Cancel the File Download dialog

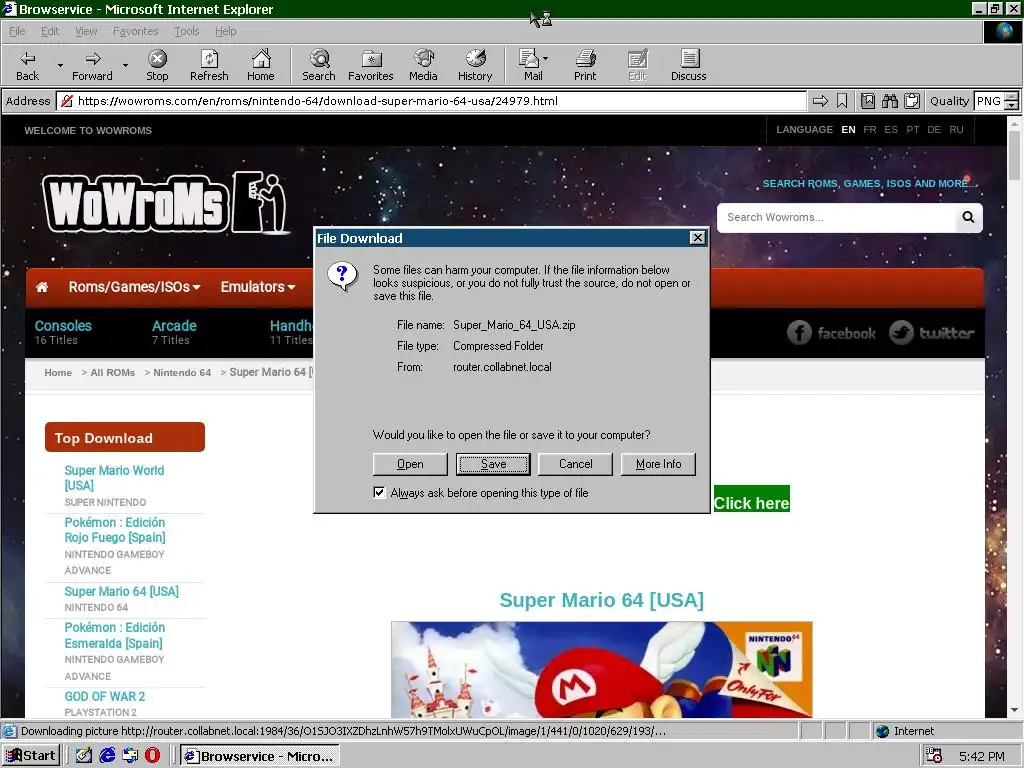point(575,464)
